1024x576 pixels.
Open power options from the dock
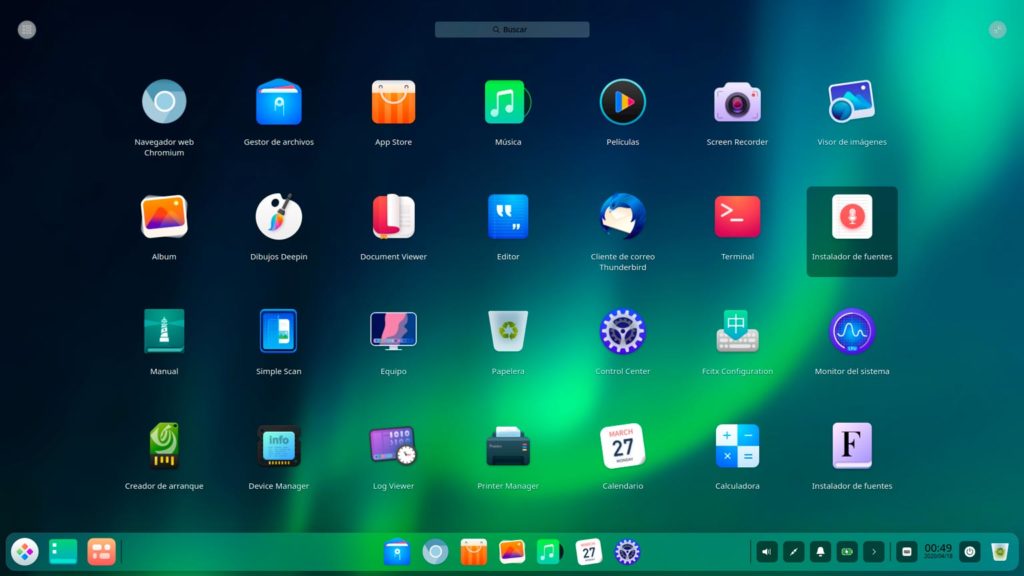970,552
